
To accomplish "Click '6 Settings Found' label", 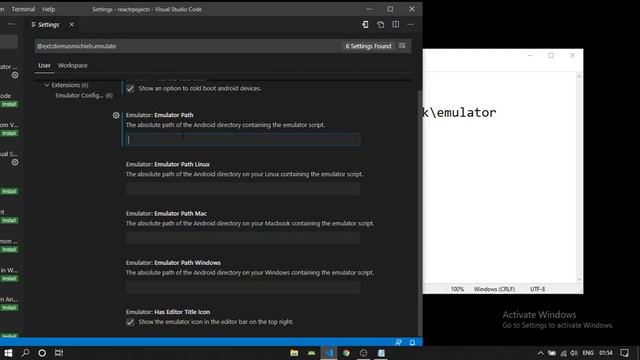I will (368, 46).
